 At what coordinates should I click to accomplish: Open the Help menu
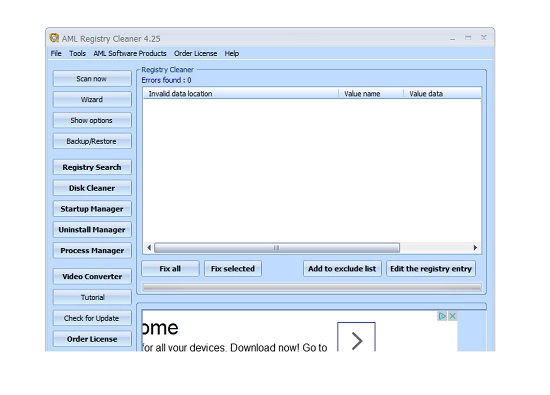[x=232, y=53]
